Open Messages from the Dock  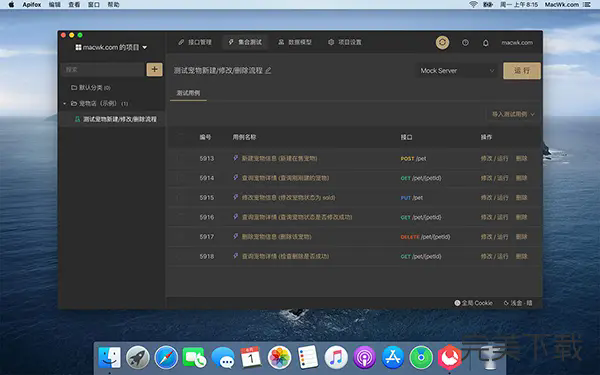[223, 357]
